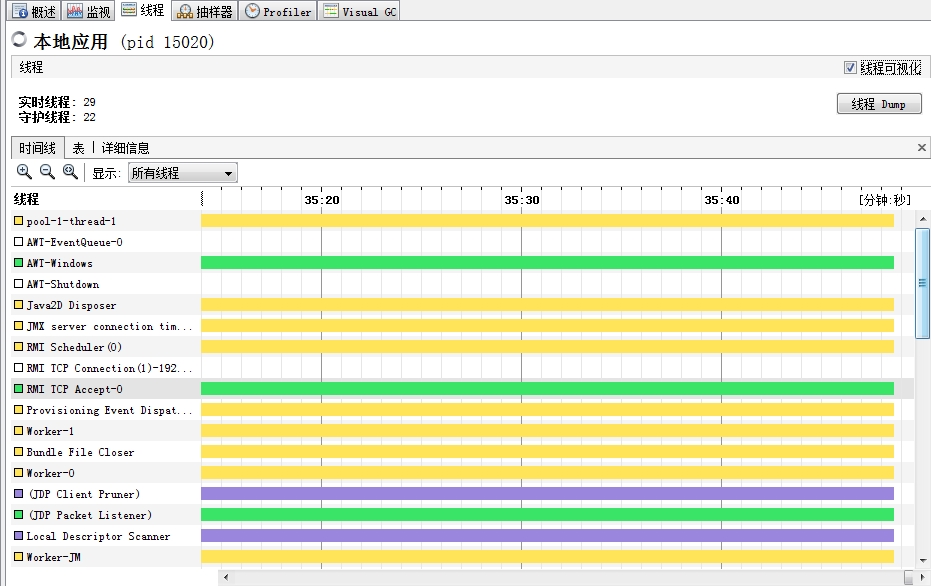The width and height of the screenshot is (931, 586).
Task: Select the 时间线 sub-tab
Action: 37,148
